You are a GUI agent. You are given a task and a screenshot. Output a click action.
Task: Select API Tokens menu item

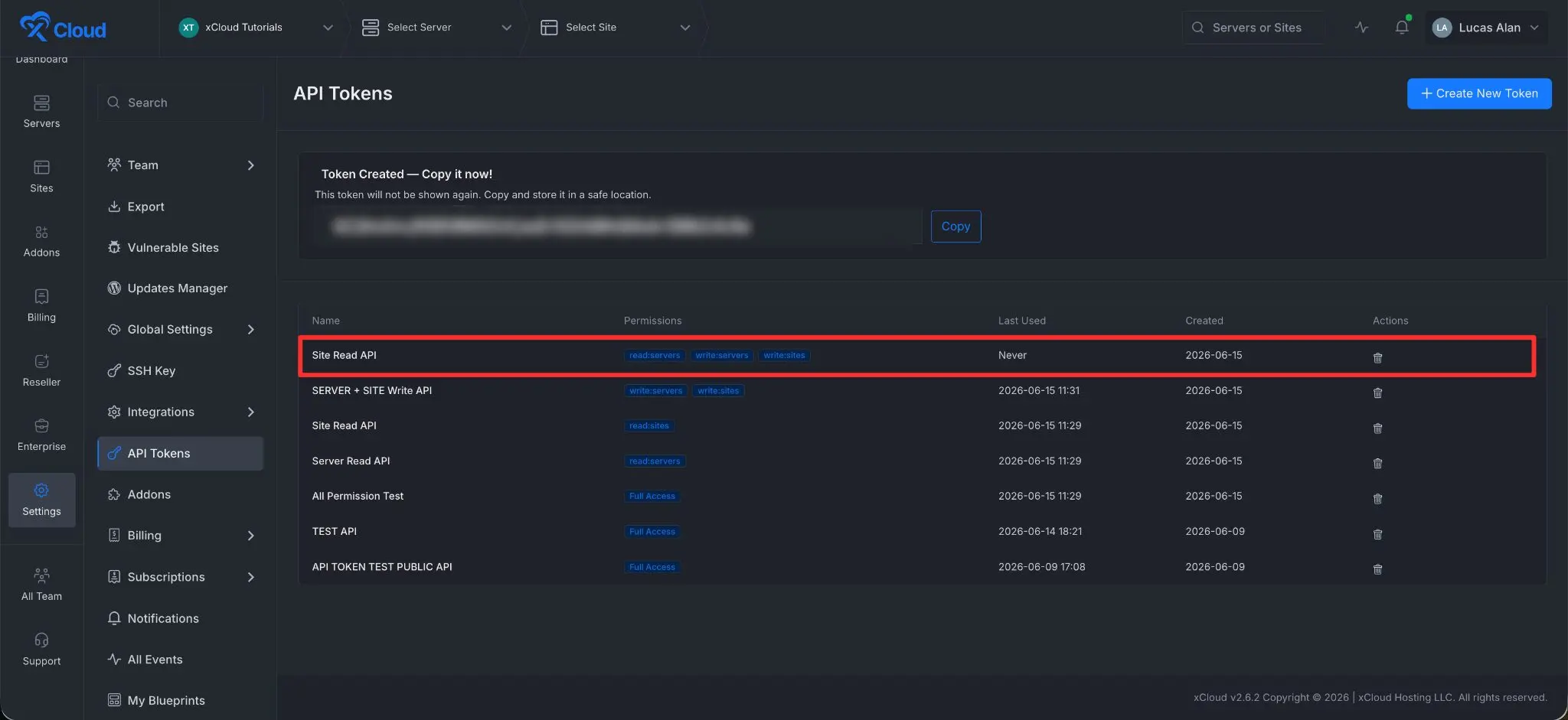[x=180, y=454]
